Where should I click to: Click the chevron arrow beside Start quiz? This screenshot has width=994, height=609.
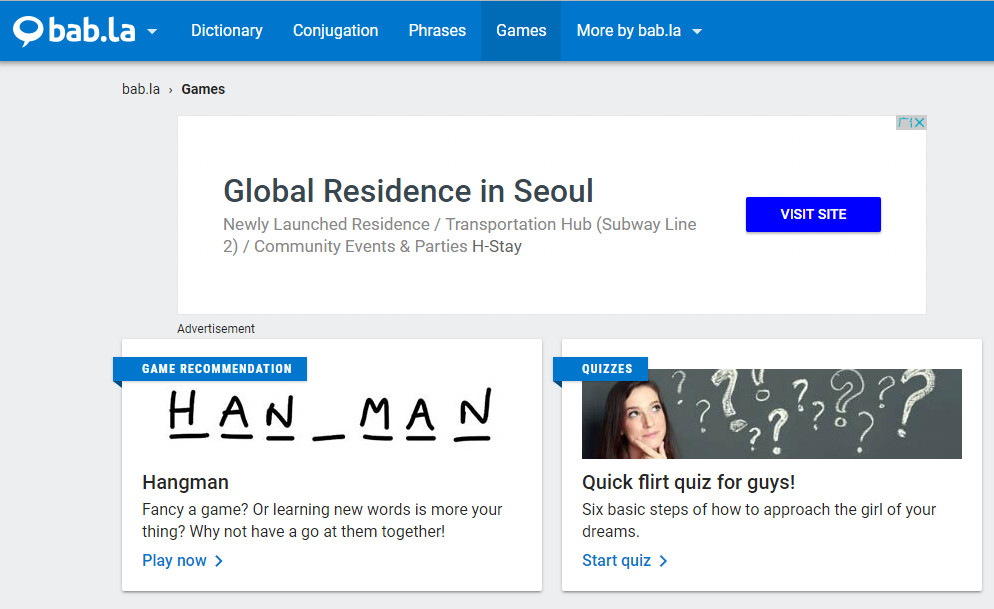[663, 561]
